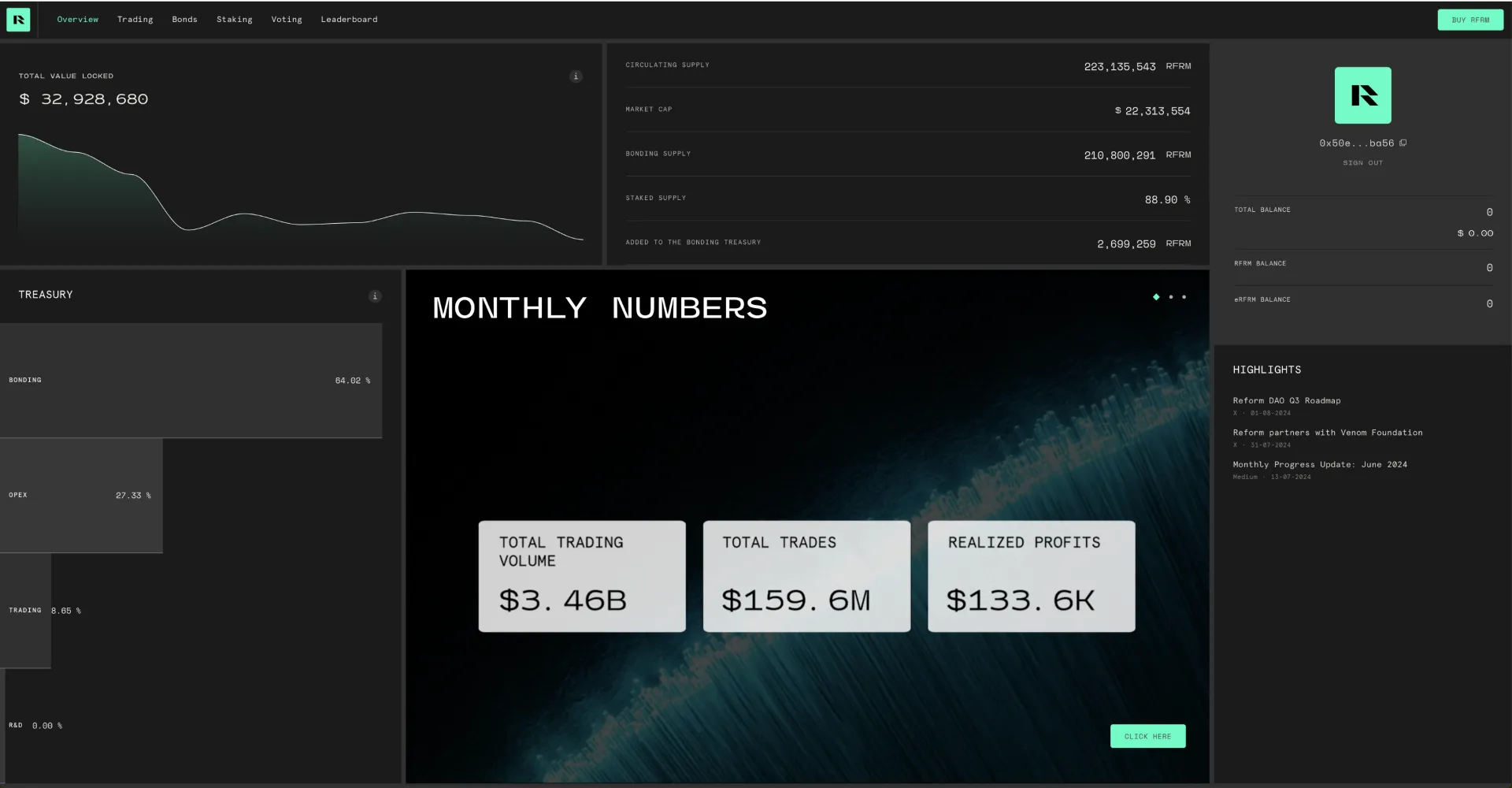Viewport: 1512px width, 788px height.
Task: Select the third carousel dot indicator
Action: tap(1184, 297)
